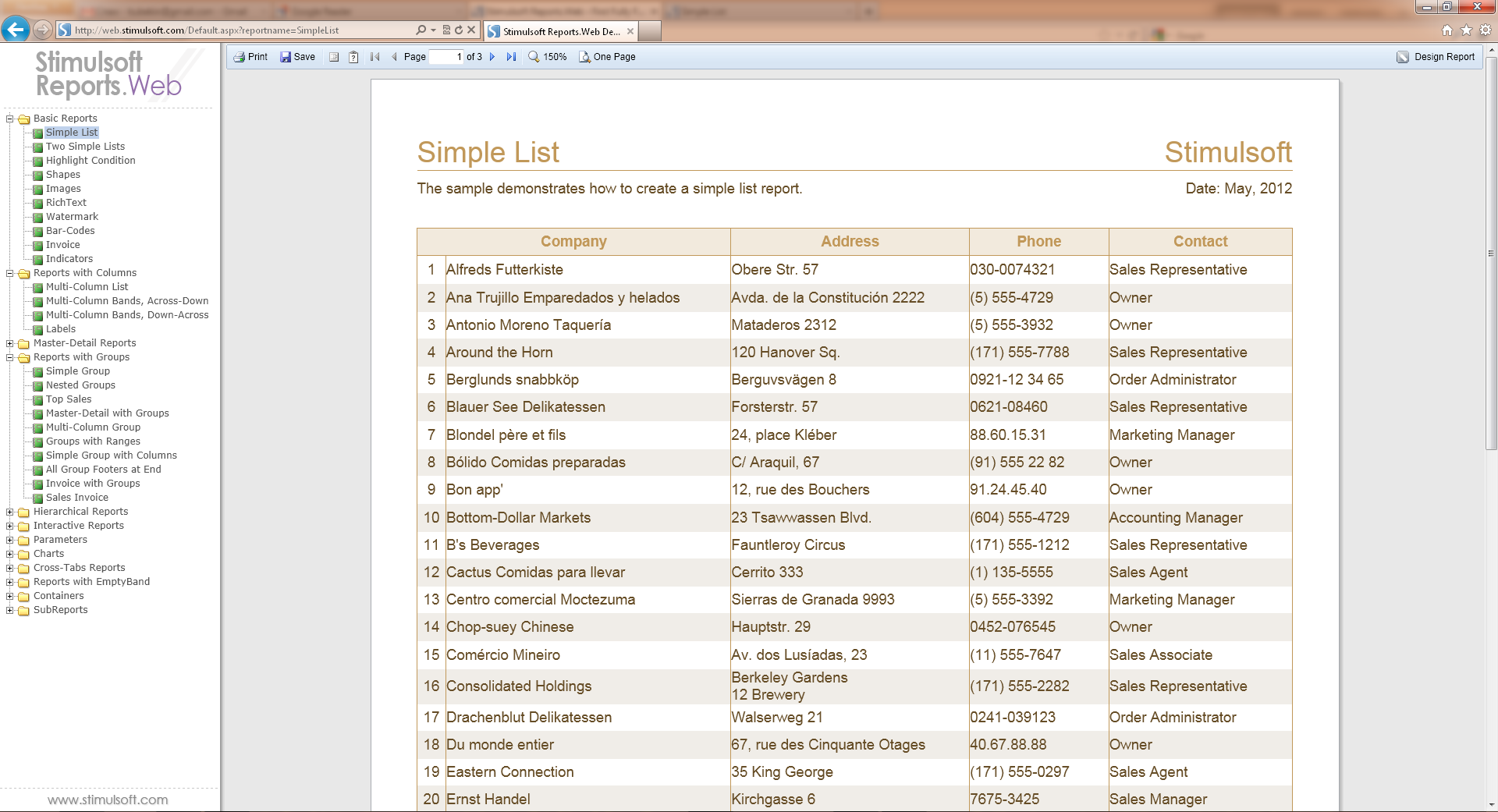Expand the Parameters folder
1498x812 pixels.
pos(10,541)
